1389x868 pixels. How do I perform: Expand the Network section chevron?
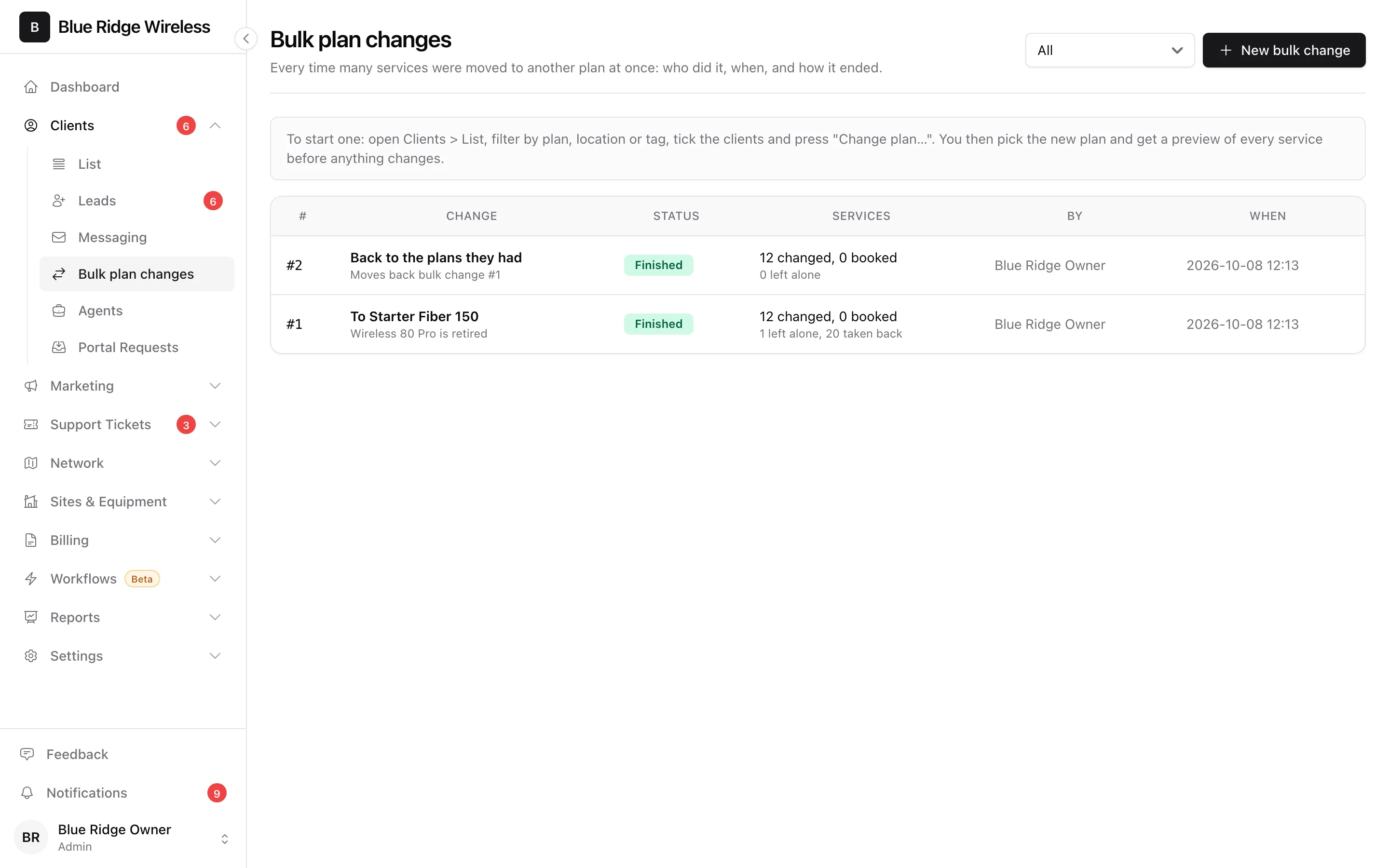pos(215,463)
